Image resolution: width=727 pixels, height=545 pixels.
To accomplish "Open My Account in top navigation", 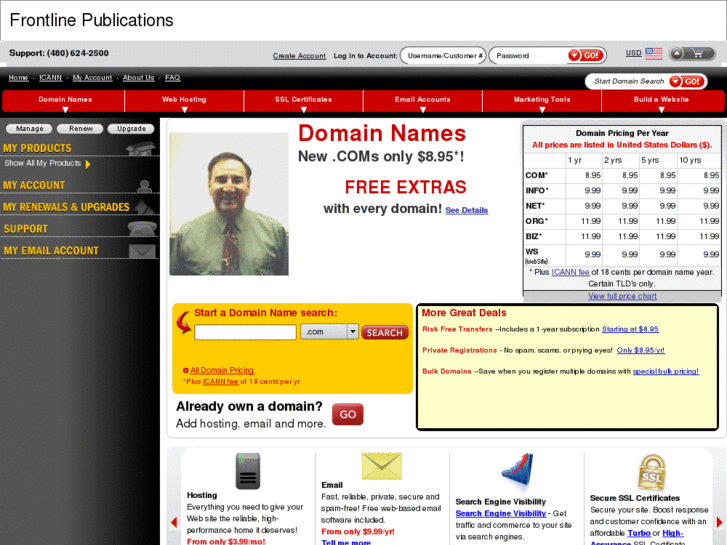I will coord(92,78).
